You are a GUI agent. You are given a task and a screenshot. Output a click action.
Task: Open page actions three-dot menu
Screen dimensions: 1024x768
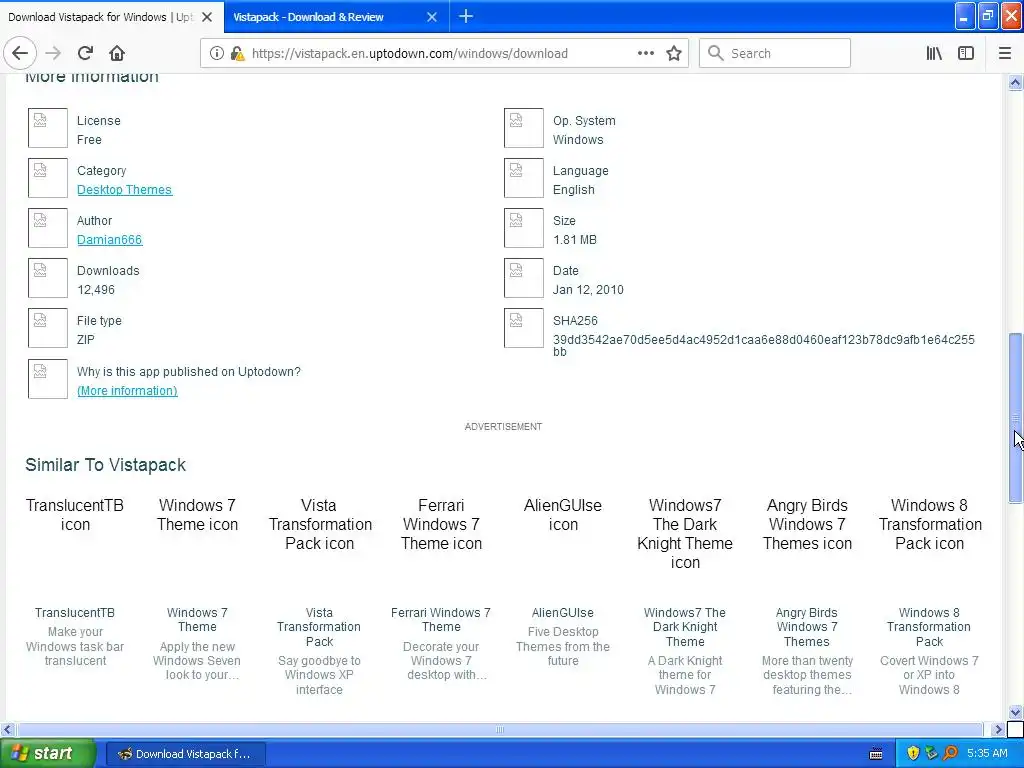coord(645,53)
